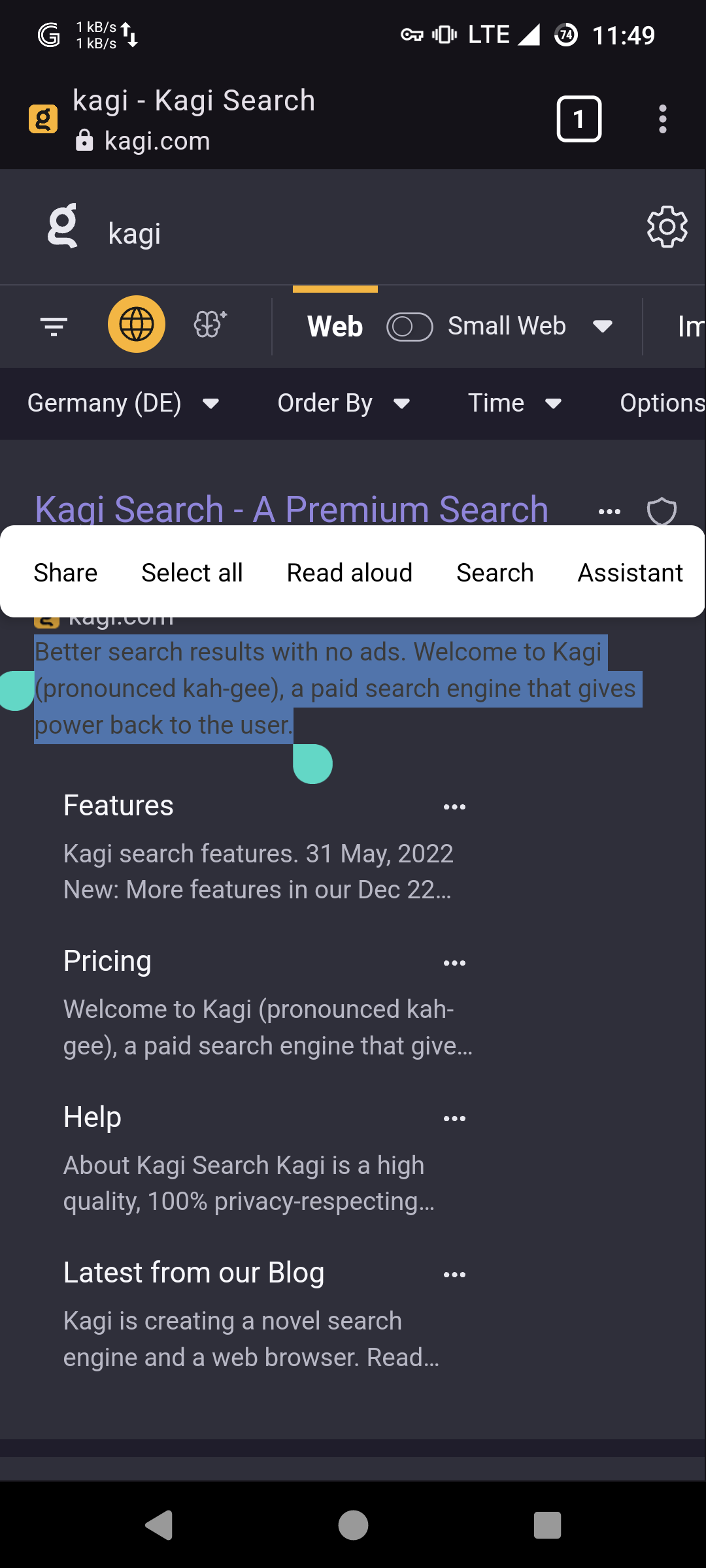Open Kagi settings gear icon
This screenshot has height=1568, width=706.
667,227
